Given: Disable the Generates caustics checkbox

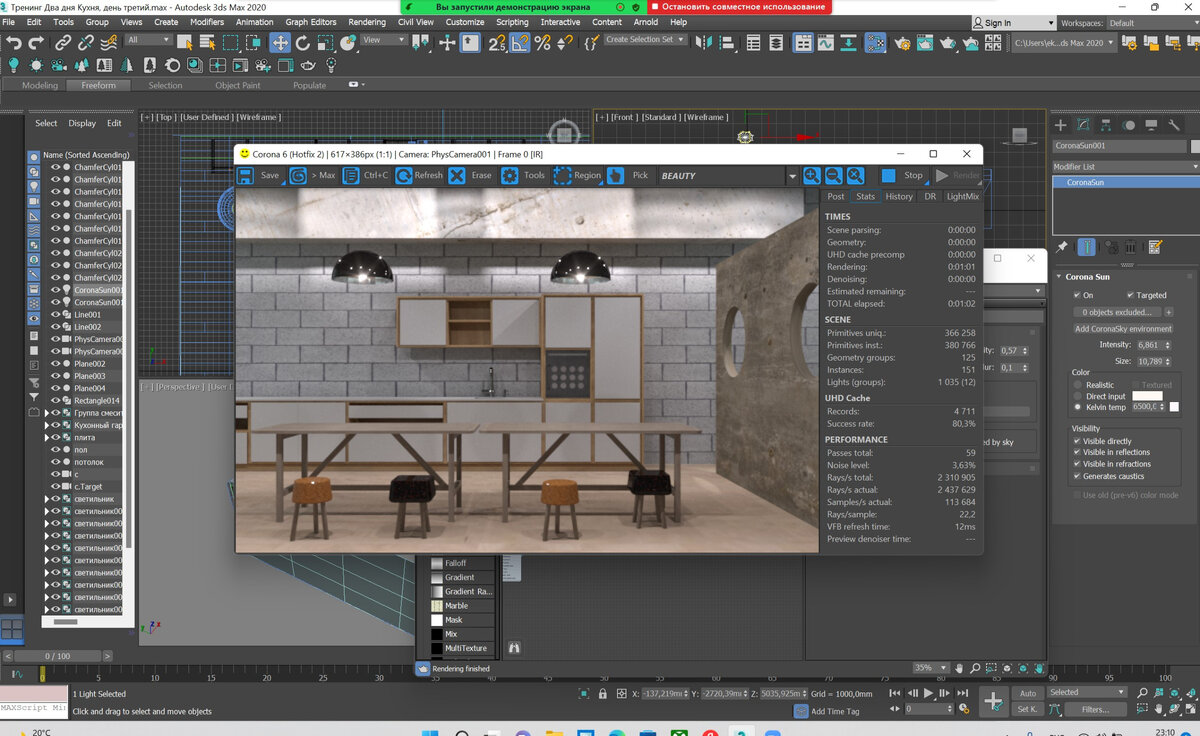Looking at the screenshot, I should click(x=1077, y=476).
